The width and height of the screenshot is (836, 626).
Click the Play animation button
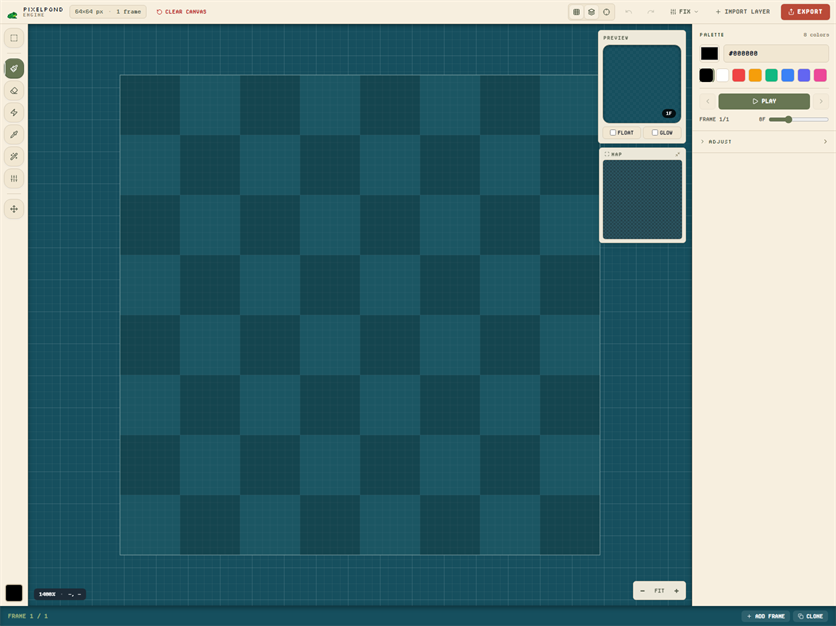(764, 101)
